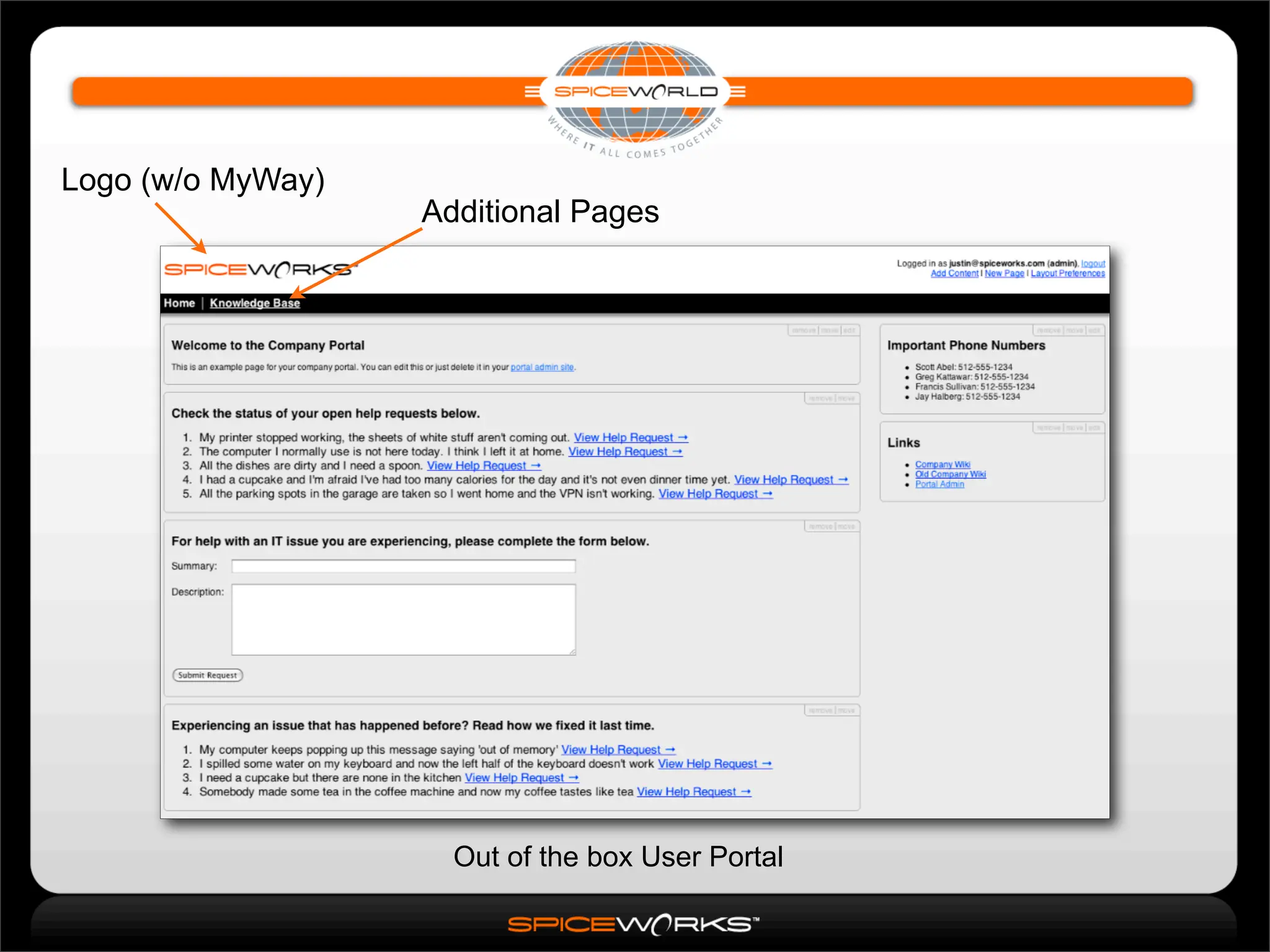Move the Links widget

tap(1075, 428)
